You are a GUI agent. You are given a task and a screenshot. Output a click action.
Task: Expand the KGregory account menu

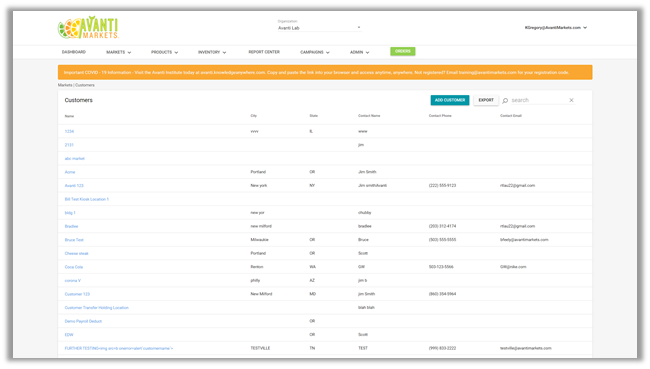pos(555,28)
